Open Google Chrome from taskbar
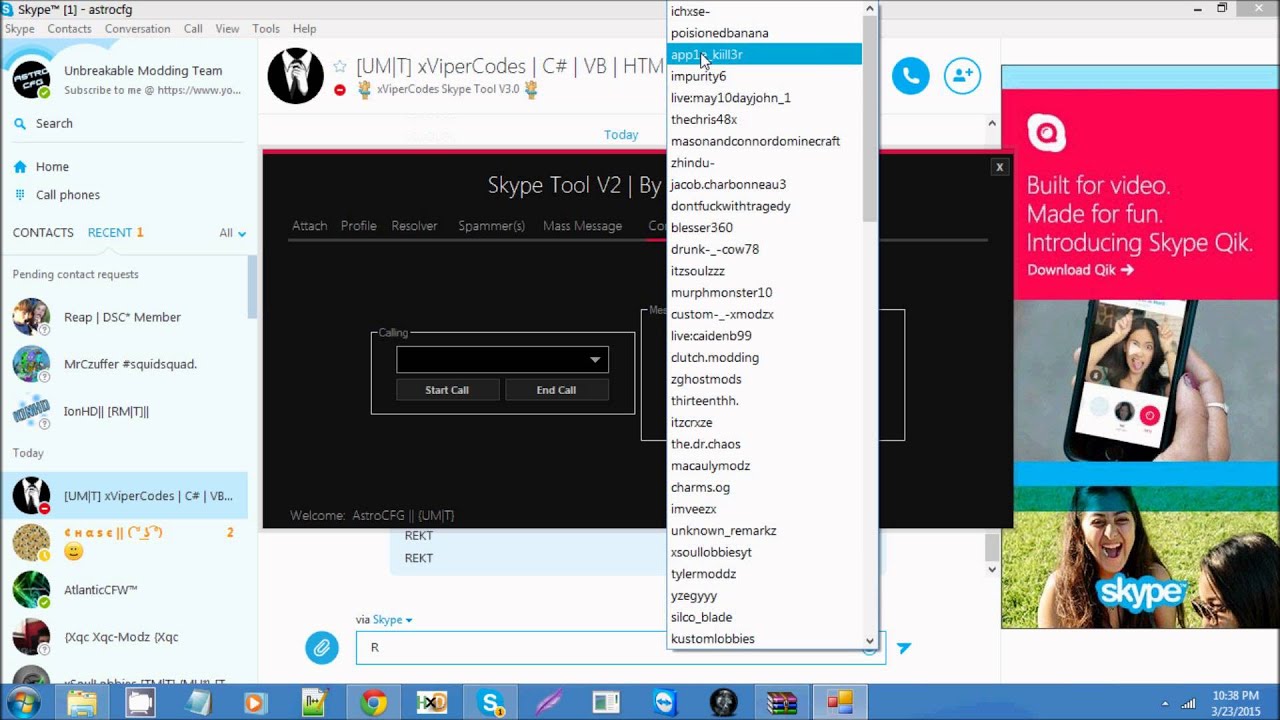 point(374,703)
